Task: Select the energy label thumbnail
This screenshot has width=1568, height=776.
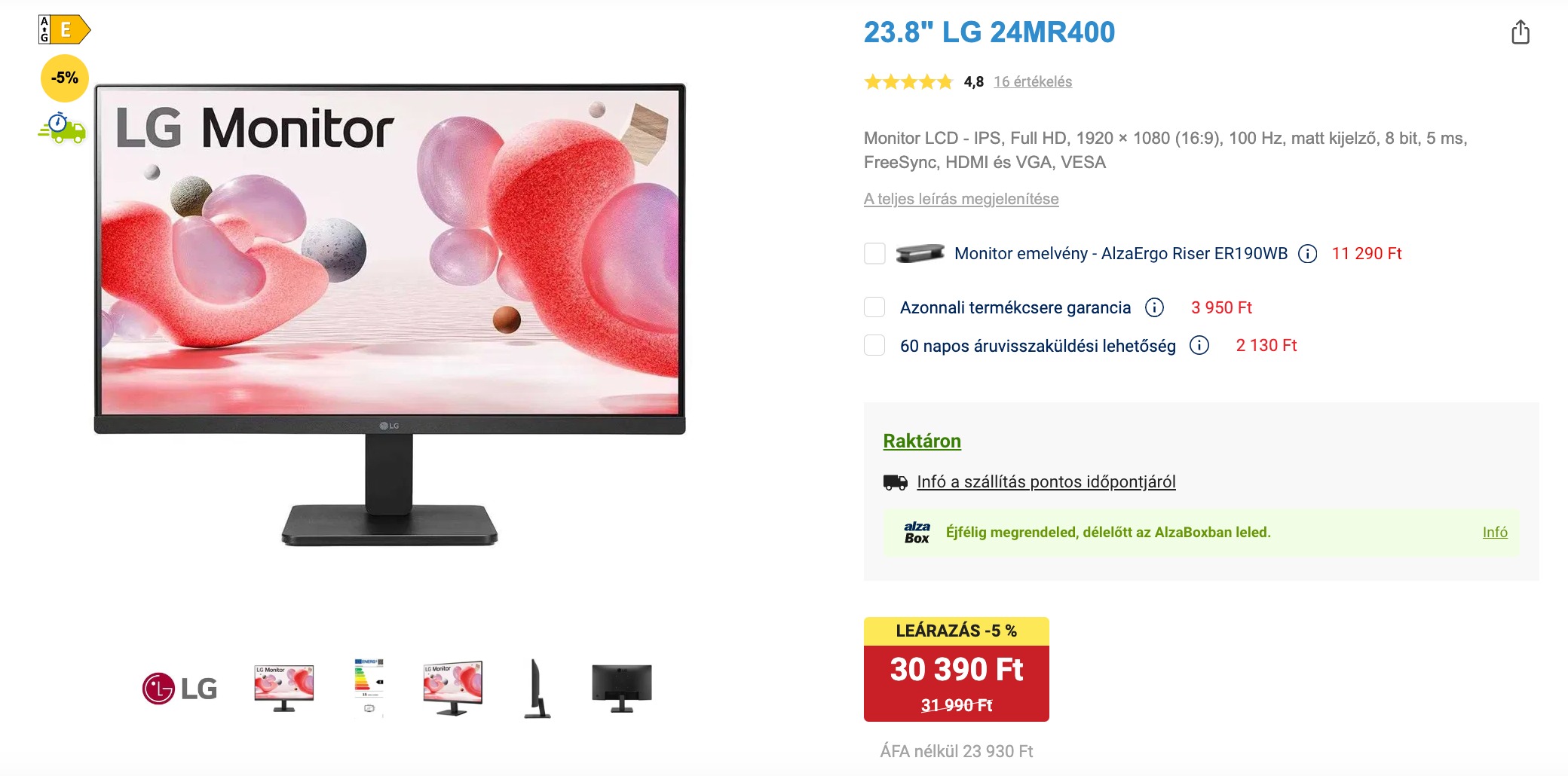Action: (x=369, y=688)
